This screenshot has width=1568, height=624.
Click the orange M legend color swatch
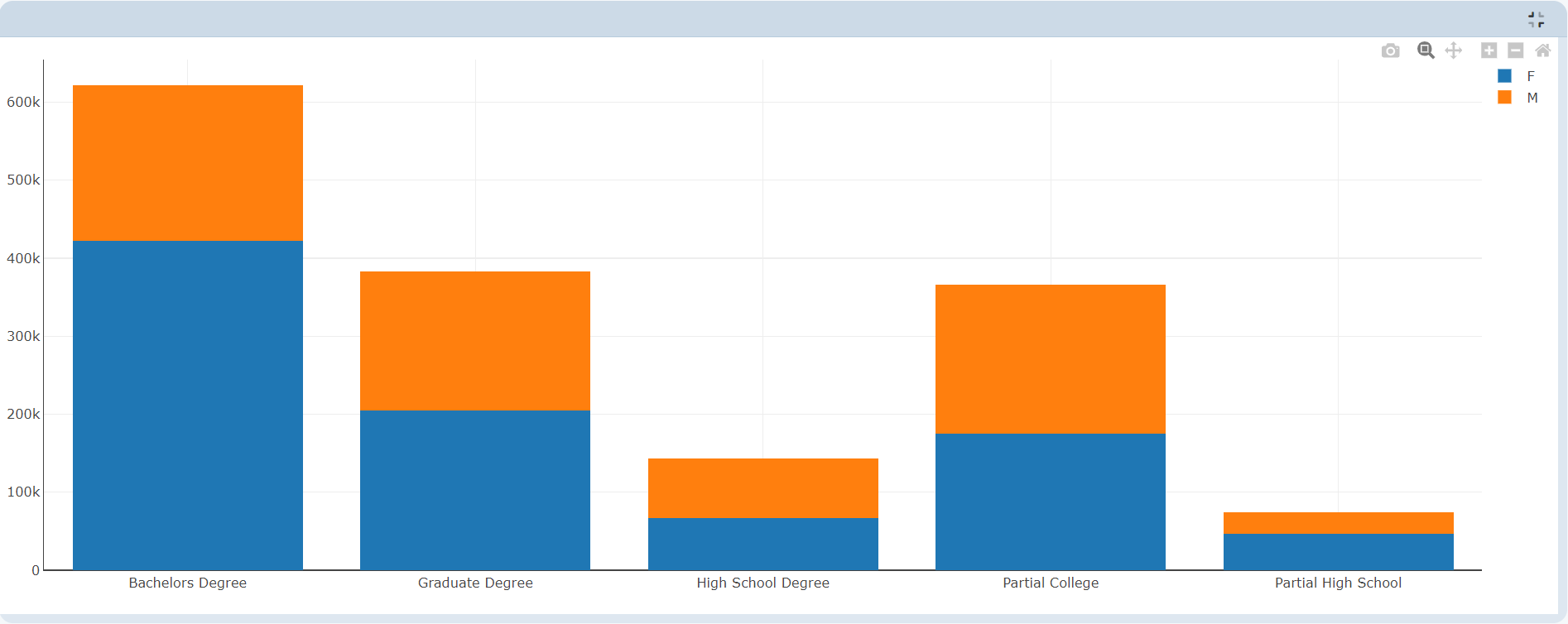click(1504, 98)
